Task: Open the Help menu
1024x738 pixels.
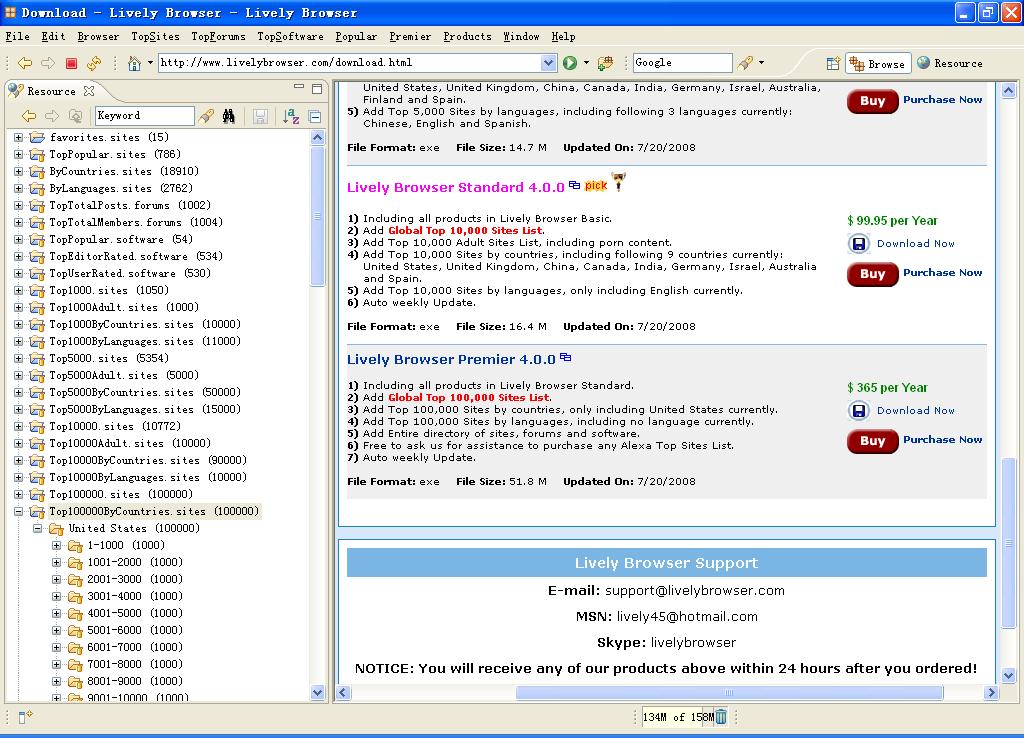Action: coord(563,37)
